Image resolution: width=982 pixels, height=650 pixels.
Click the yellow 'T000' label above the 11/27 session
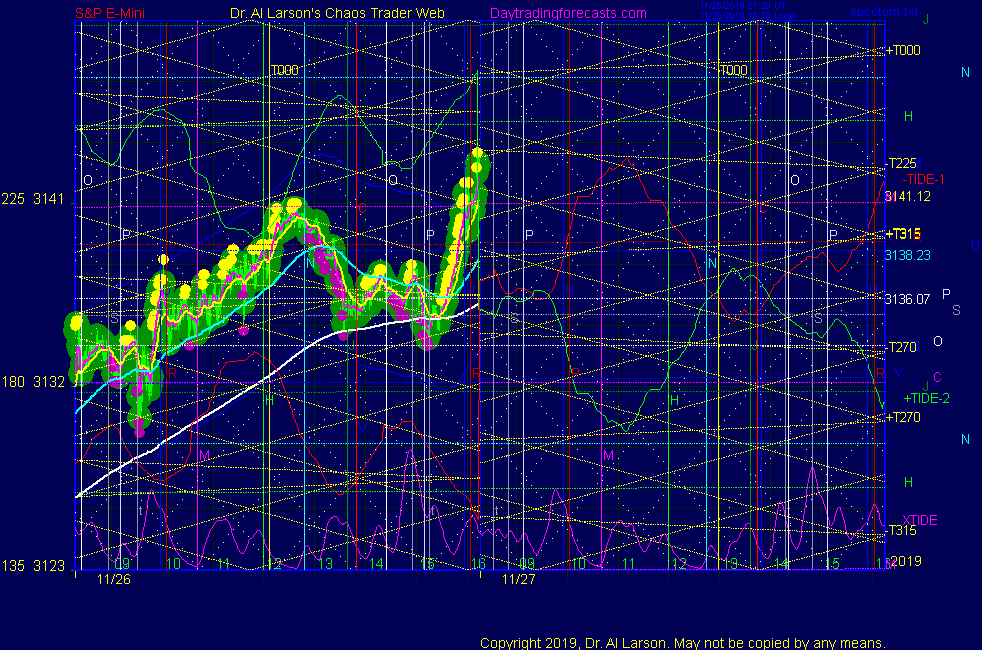point(734,70)
